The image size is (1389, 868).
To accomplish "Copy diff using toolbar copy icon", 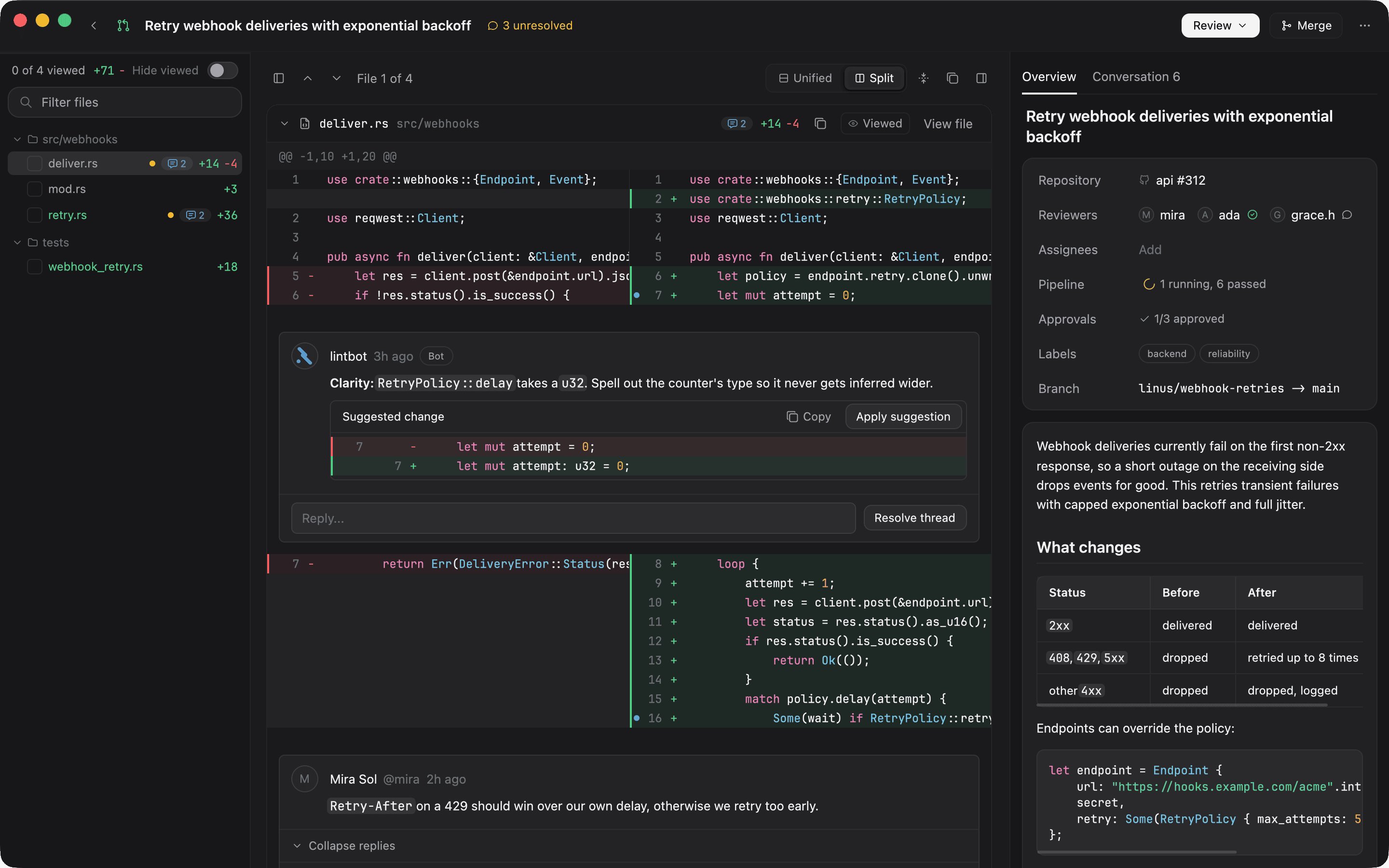I will pyautogui.click(x=952, y=78).
